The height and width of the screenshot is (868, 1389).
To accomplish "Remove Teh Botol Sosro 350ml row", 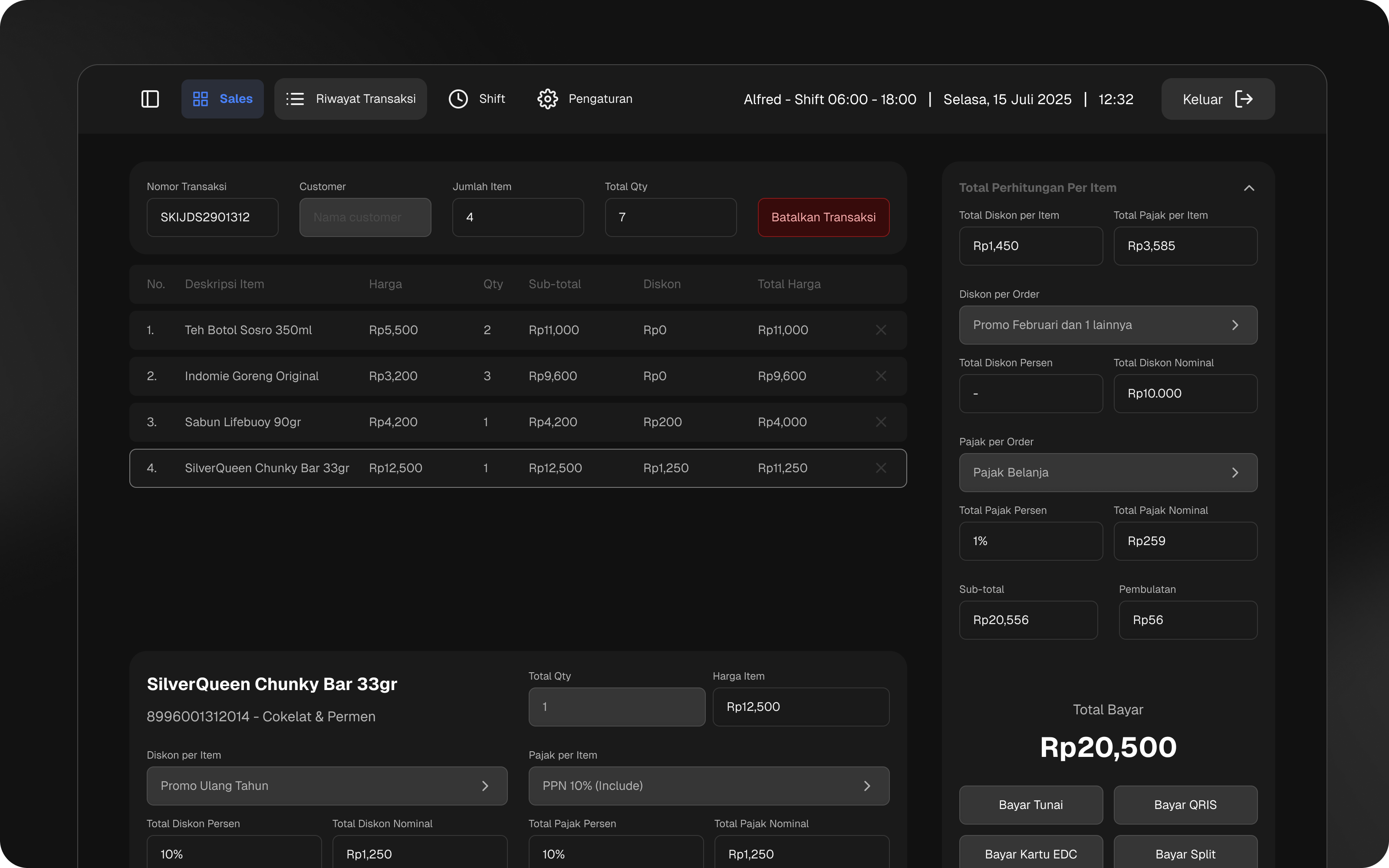I will [x=880, y=330].
